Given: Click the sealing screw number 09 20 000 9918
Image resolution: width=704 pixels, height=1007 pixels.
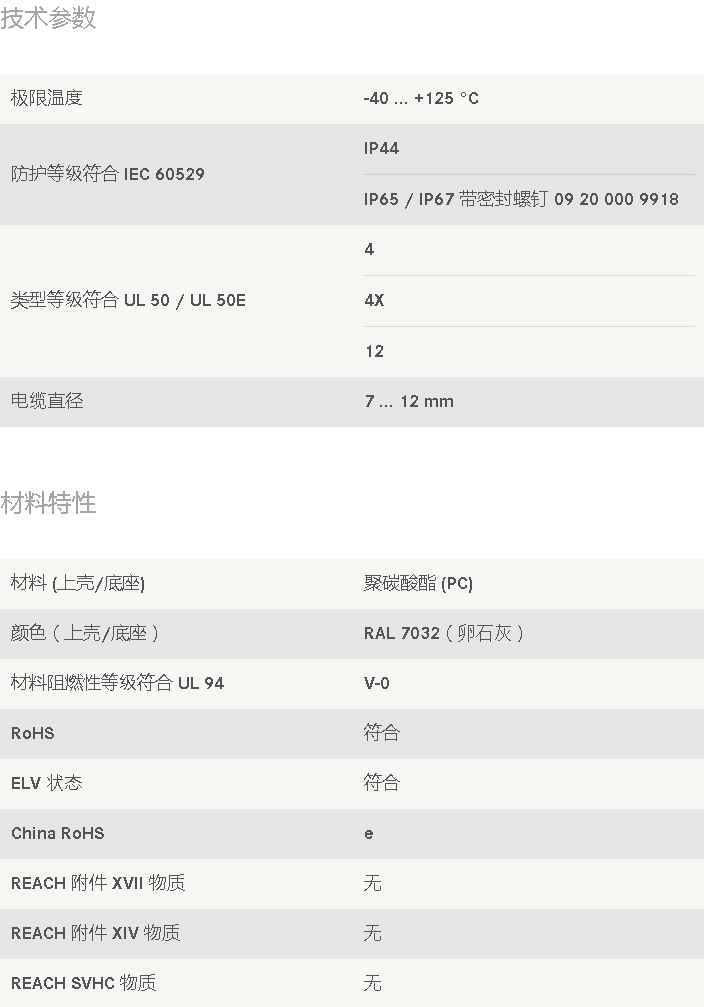Looking at the screenshot, I should point(616,199).
